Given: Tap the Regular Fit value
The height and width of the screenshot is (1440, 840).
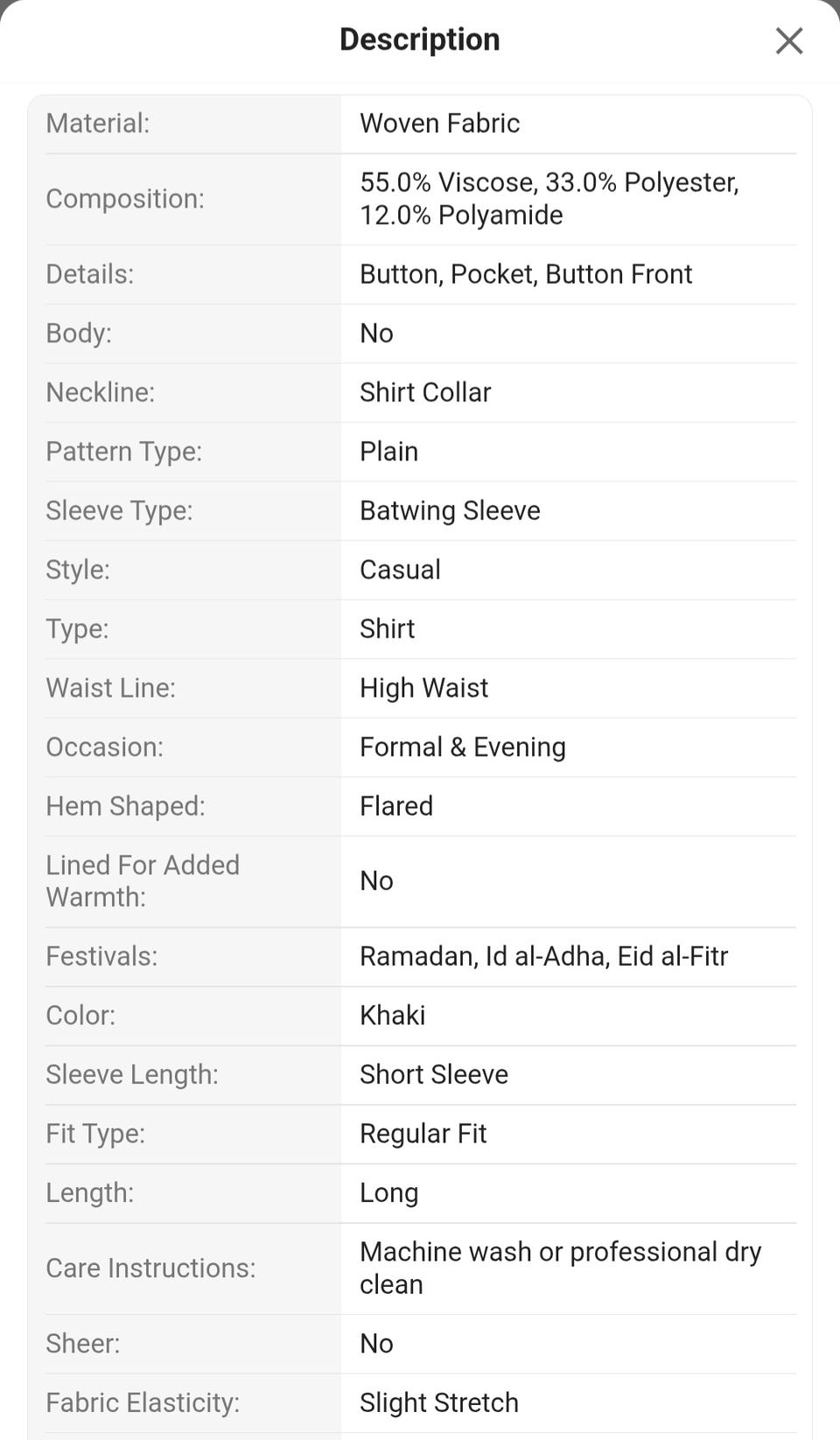Looking at the screenshot, I should tap(423, 1134).
